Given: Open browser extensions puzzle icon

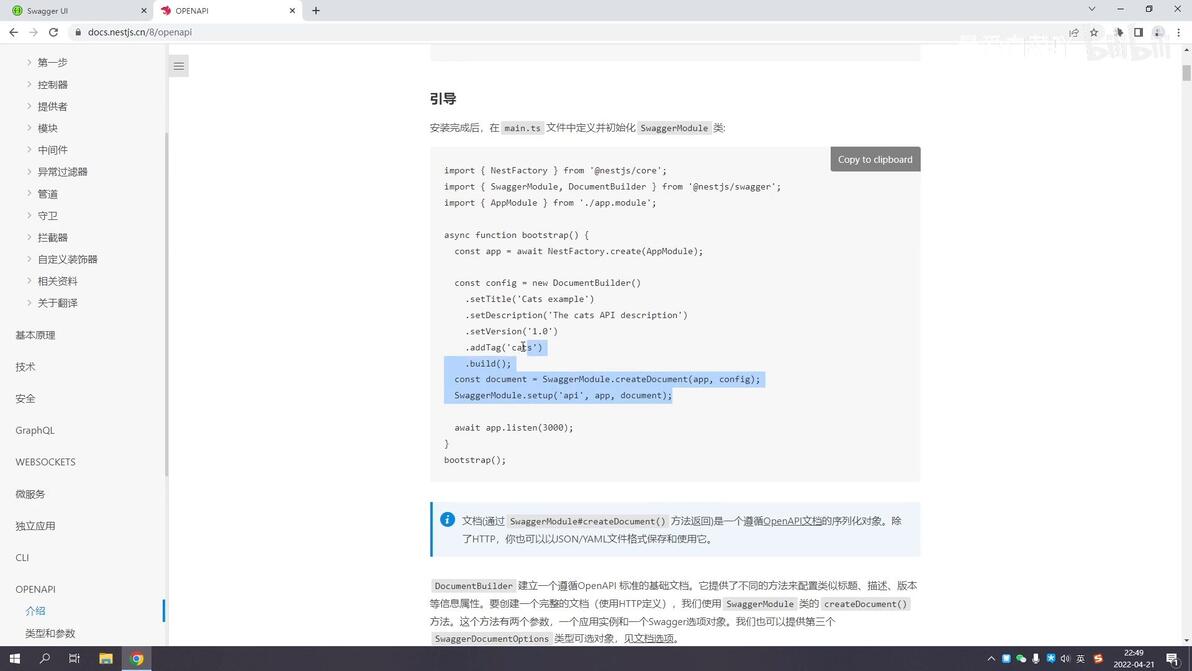Looking at the screenshot, I should tap(1119, 32).
